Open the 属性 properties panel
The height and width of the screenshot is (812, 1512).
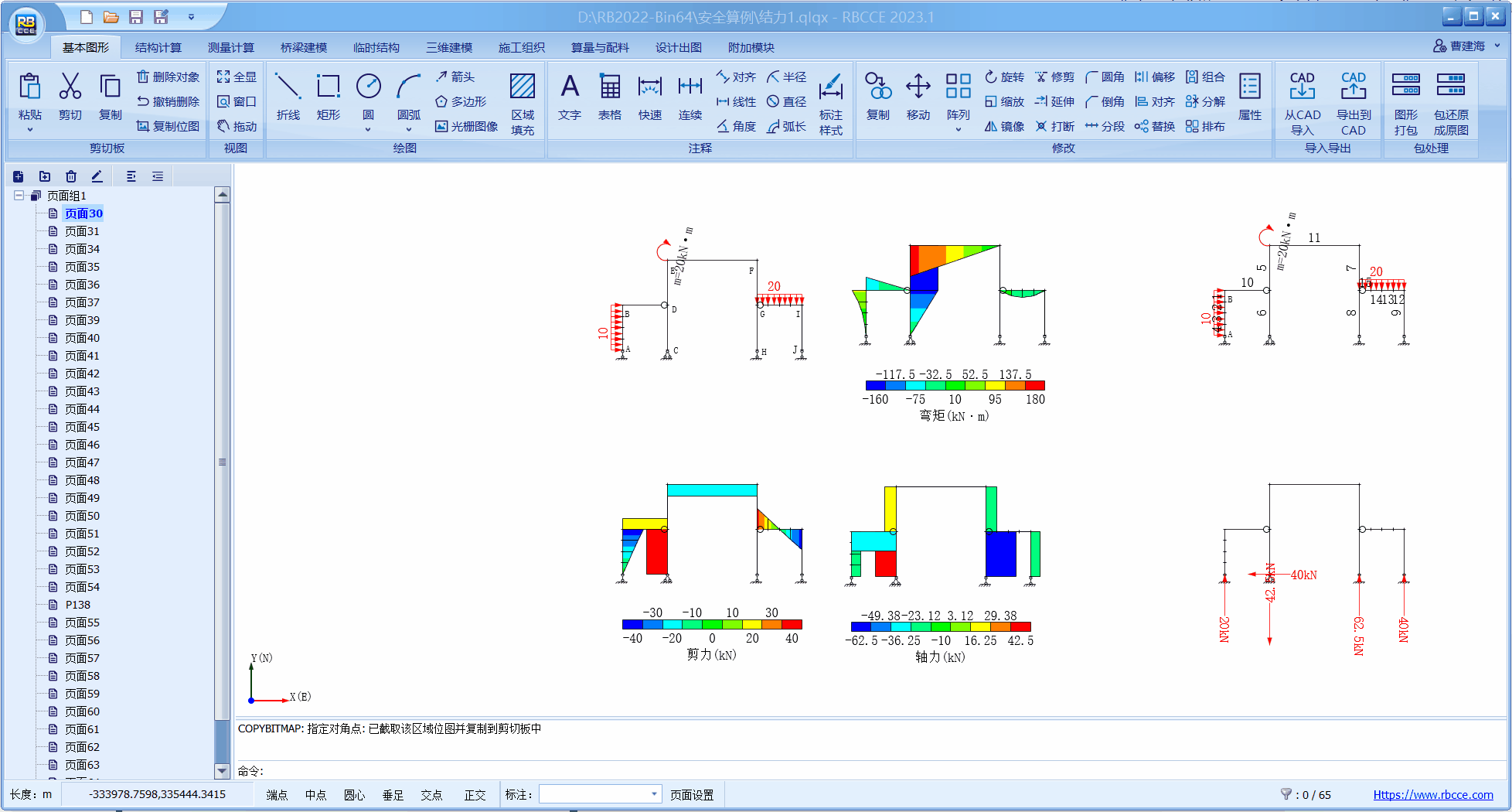(x=1249, y=96)
